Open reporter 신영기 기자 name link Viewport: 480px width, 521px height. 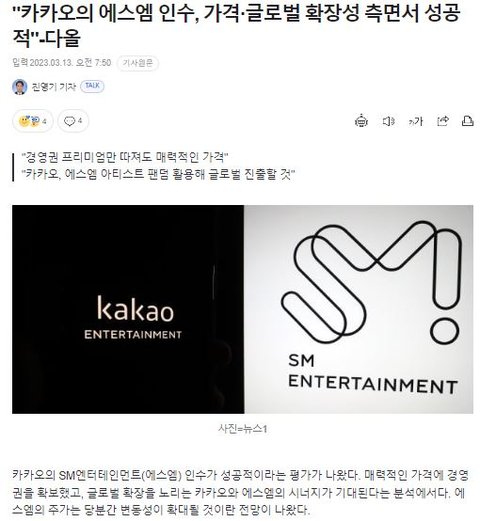(x=54, y=87)
